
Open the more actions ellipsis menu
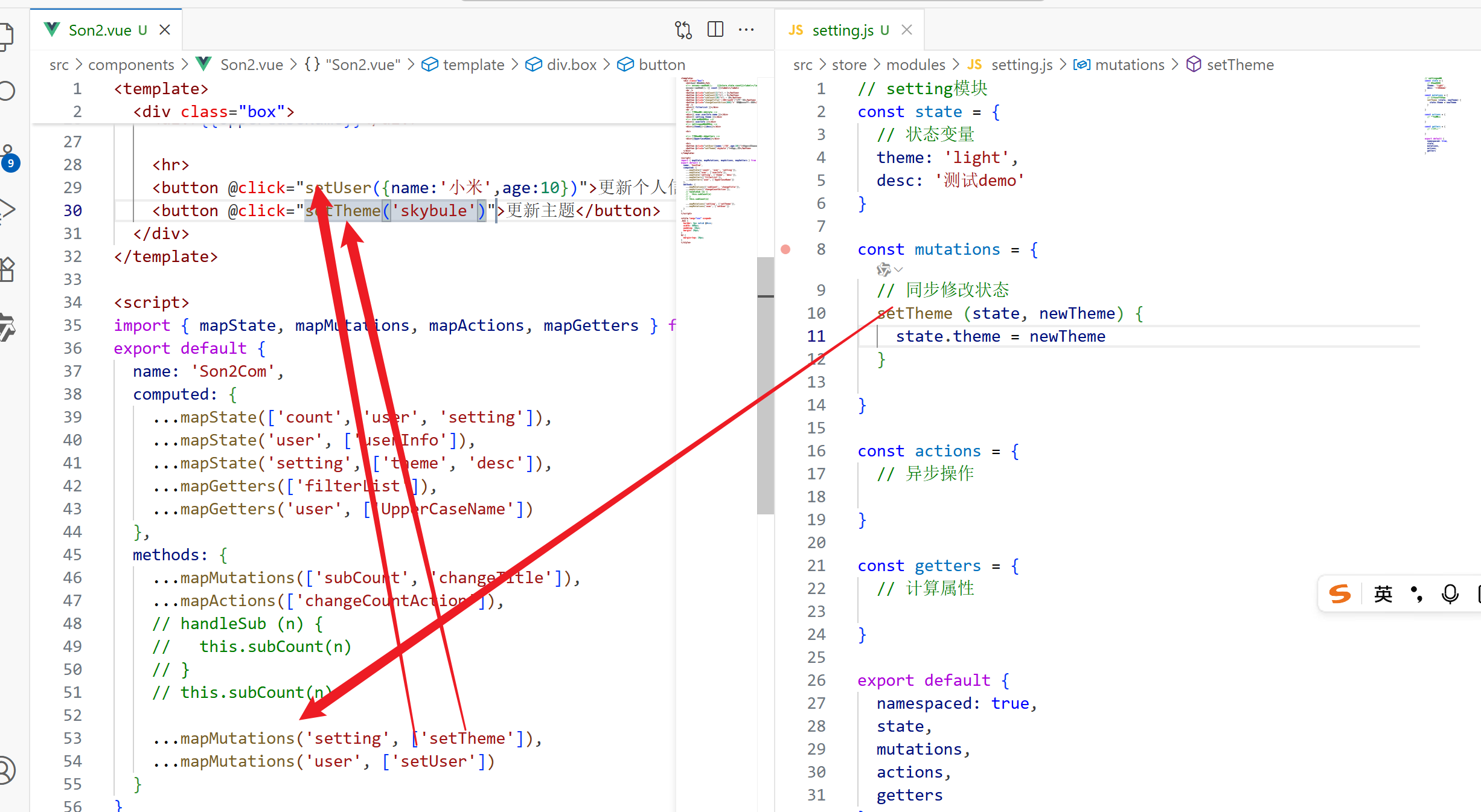click(747, 30)
